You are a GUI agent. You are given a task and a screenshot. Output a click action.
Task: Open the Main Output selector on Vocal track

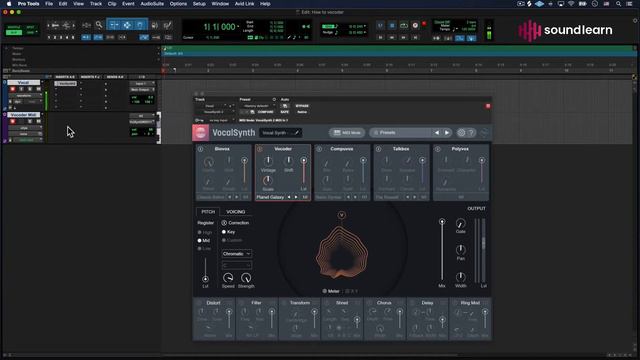[x=142, y=89]
